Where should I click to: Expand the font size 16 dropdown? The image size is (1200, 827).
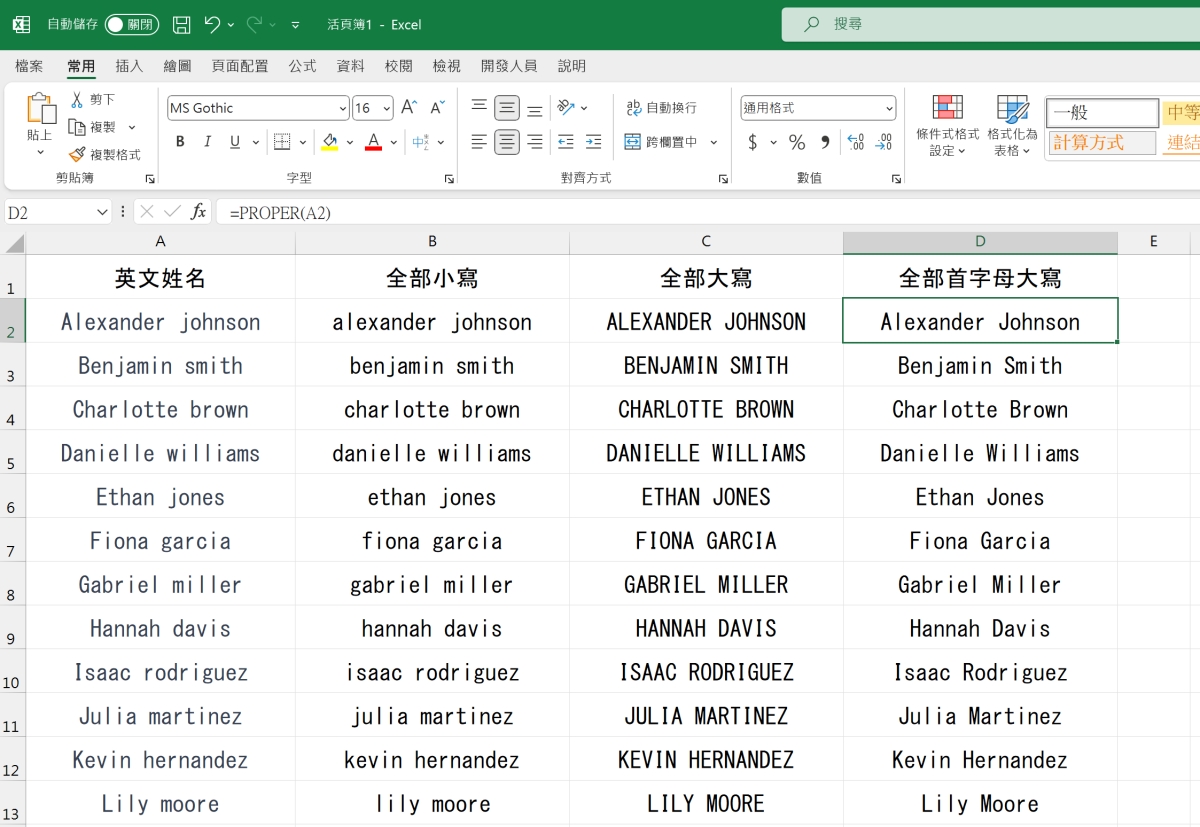pos(386,108)
